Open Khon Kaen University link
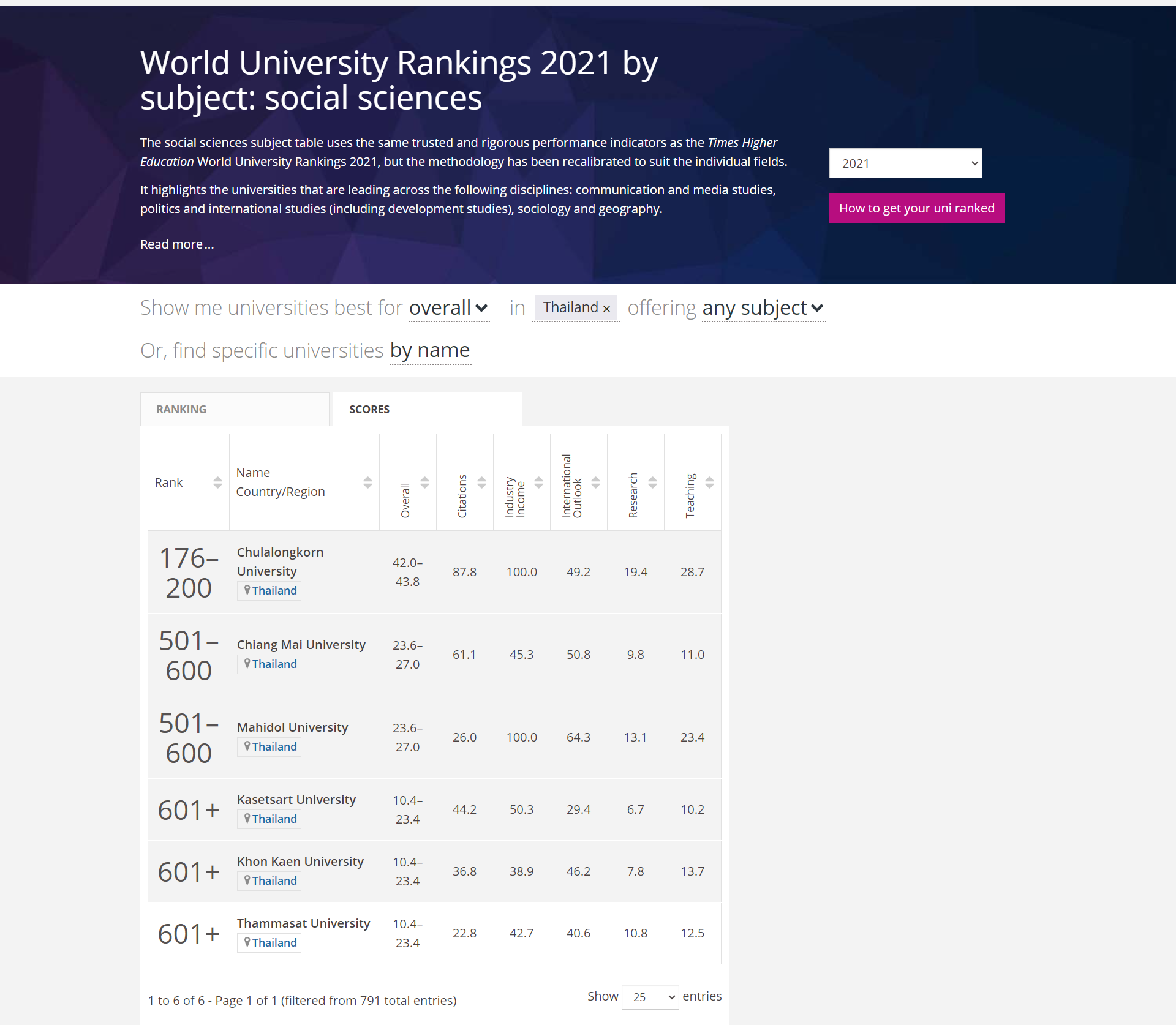The height and width of the screenshot is (1025, 1176). pos(300,861)
